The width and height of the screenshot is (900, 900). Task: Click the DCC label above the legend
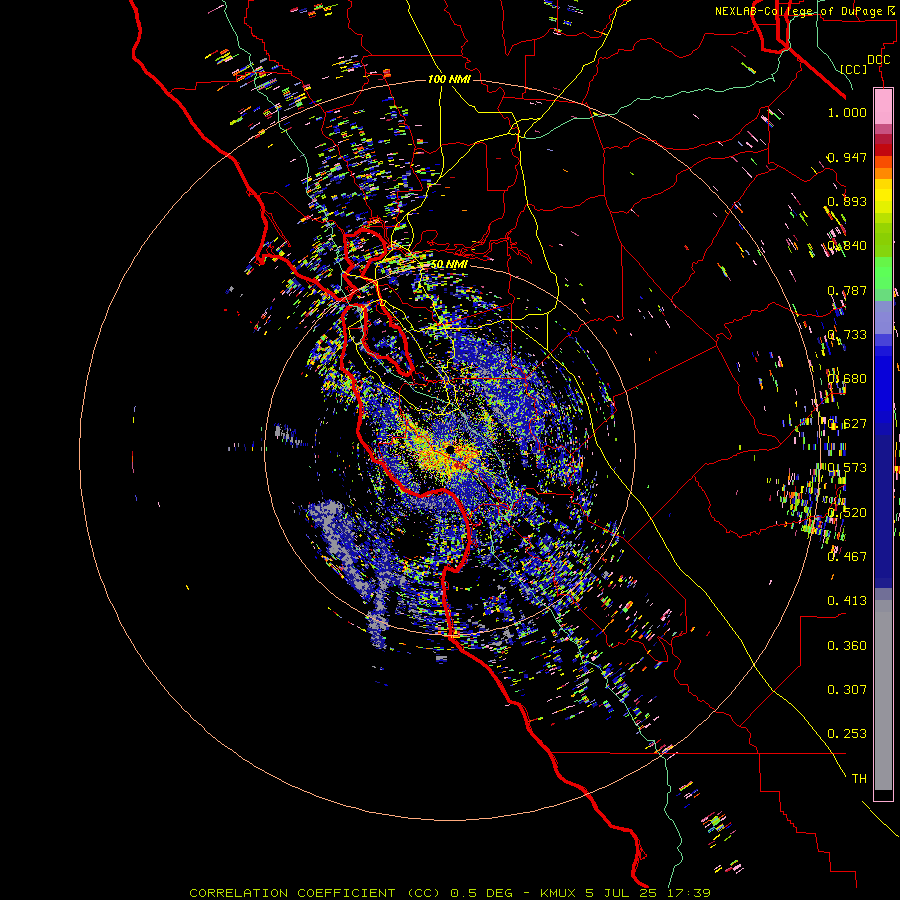coord(878,60)
